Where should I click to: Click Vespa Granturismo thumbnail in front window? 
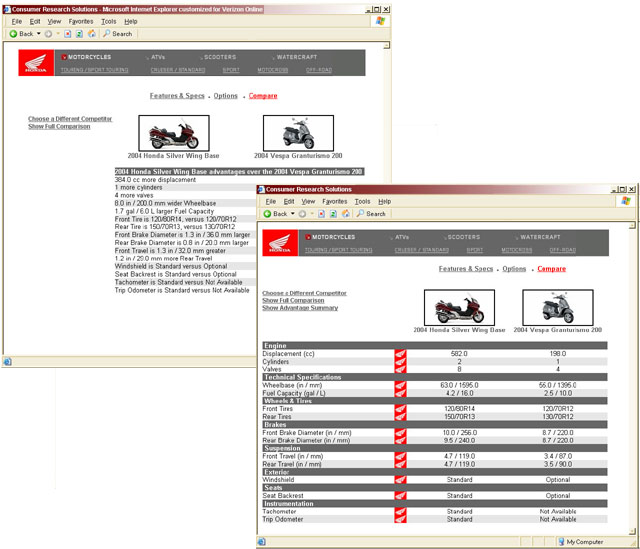click(558, 308)
